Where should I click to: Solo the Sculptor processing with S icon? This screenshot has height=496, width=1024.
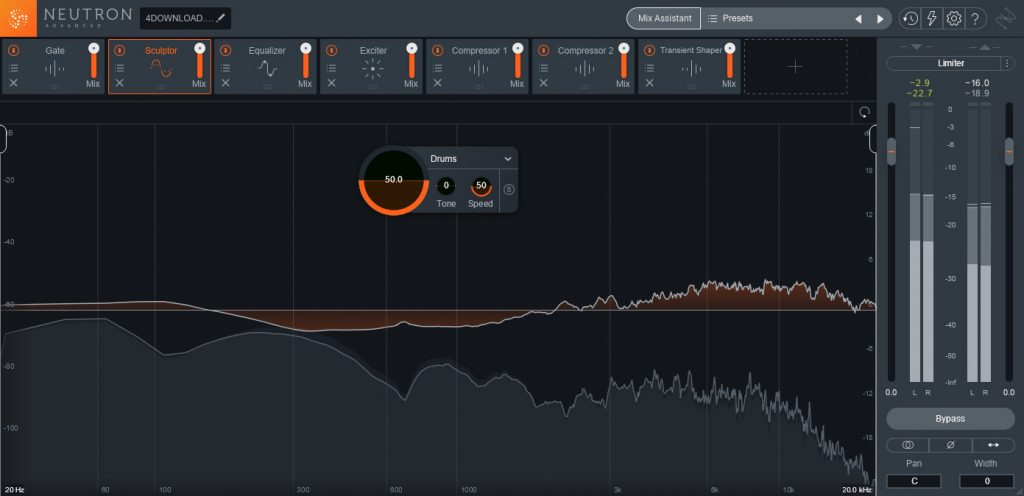[x=509, y=190]
